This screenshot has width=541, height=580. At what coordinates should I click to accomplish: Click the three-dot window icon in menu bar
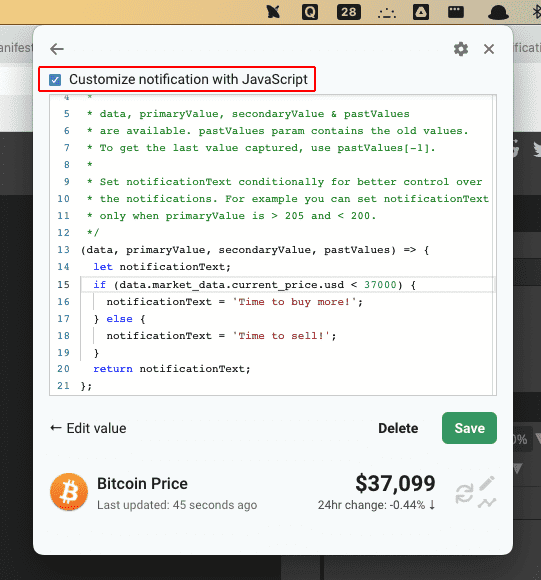point(456,11)
